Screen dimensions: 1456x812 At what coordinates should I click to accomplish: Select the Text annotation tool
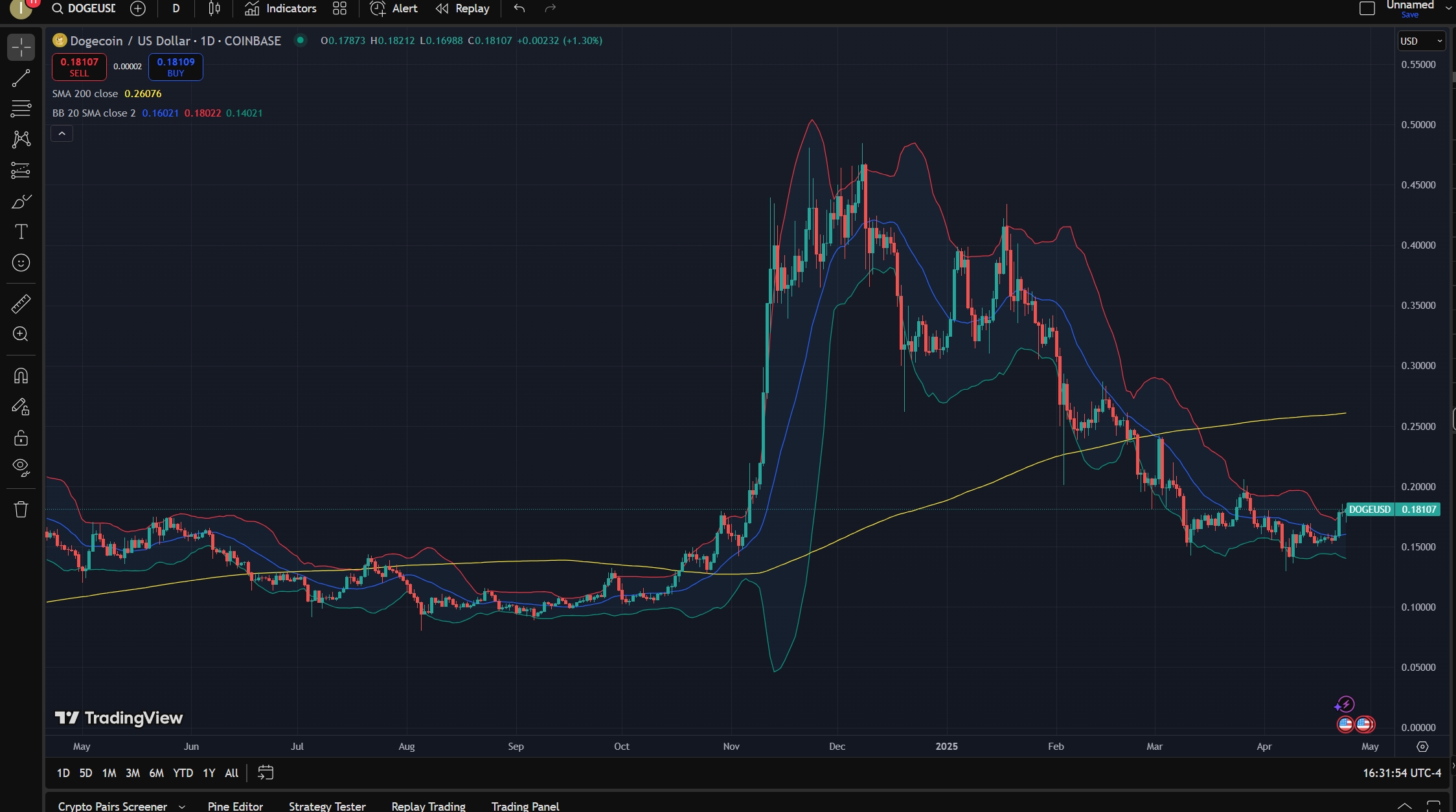click(21, 232)
